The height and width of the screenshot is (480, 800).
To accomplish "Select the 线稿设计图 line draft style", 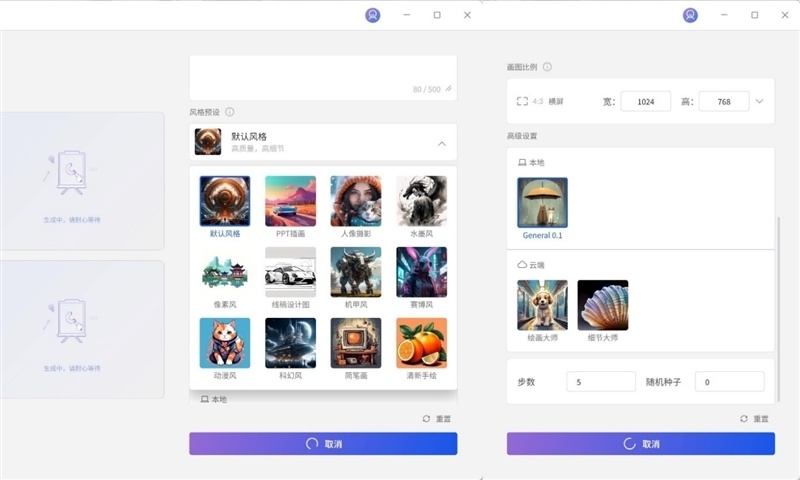I will click(290, 272).
